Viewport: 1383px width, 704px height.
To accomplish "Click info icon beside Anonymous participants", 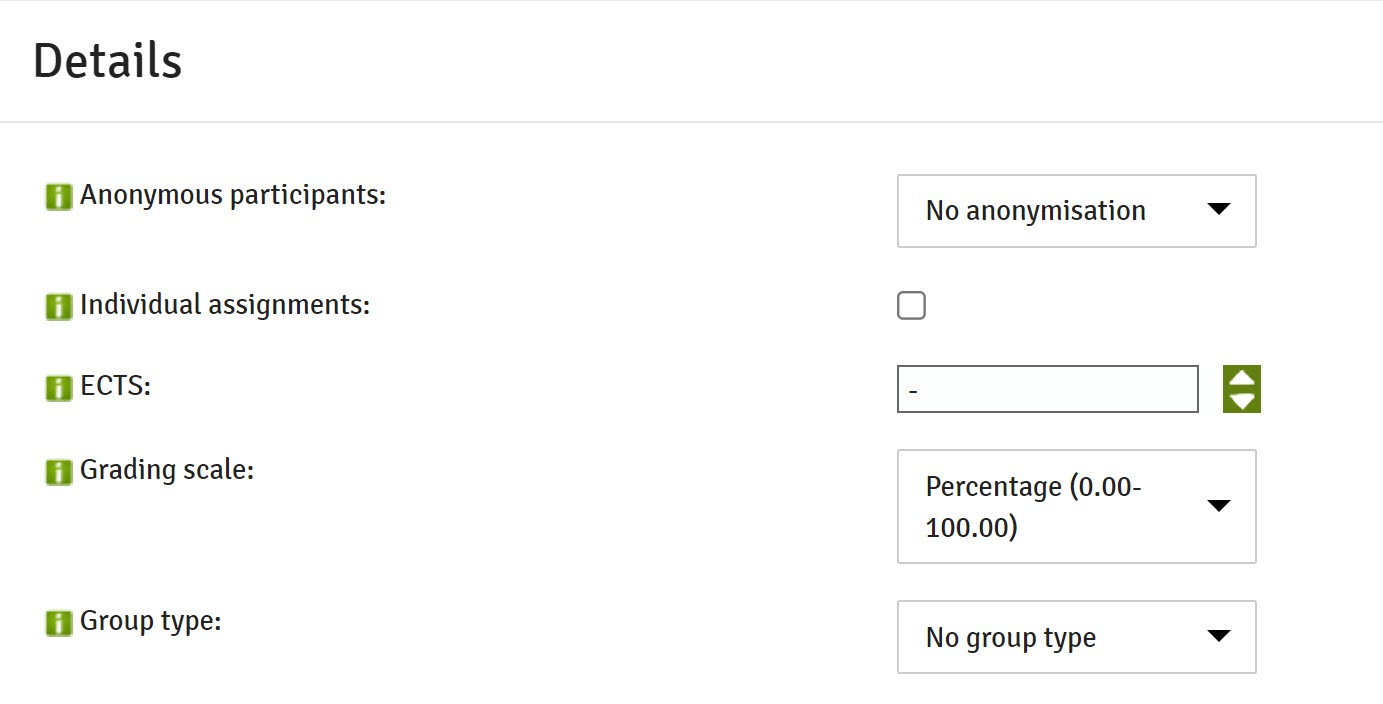I will (x=59, y=197).
